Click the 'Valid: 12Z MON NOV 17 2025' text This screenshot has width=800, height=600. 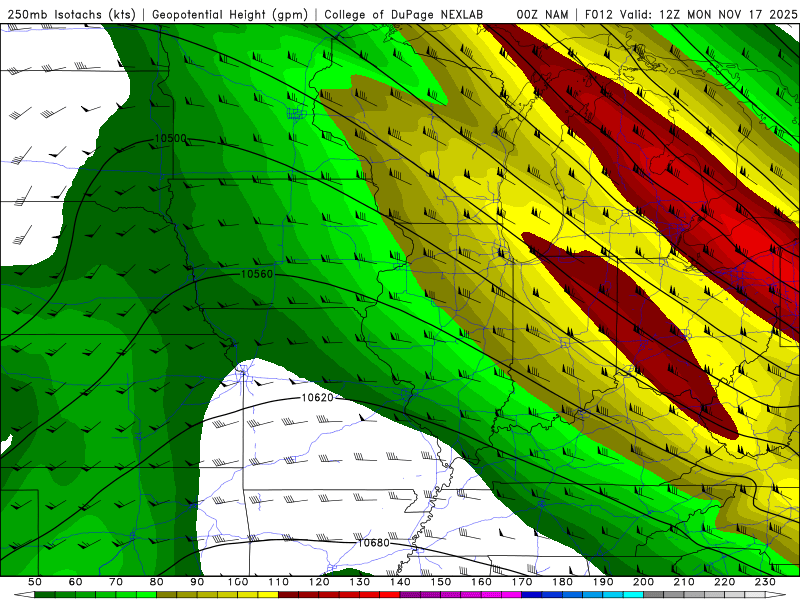point(709,14)
